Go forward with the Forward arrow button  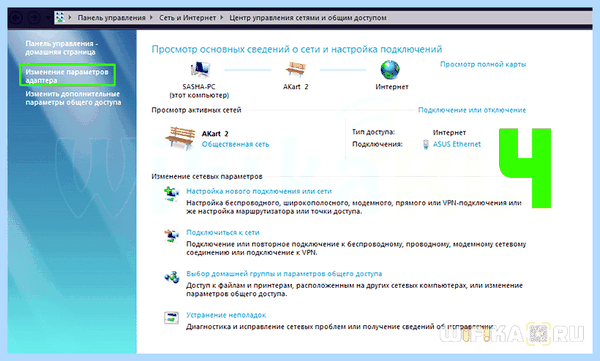click(x=34, y=17)
